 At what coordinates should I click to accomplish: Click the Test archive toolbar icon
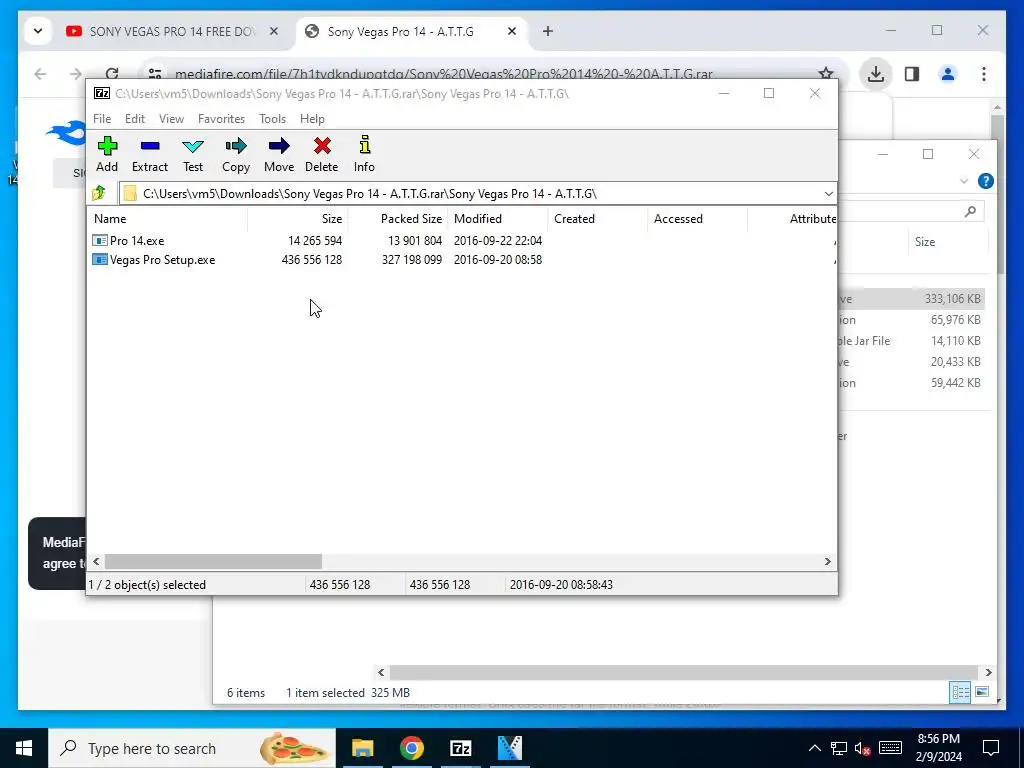point(193,154)
